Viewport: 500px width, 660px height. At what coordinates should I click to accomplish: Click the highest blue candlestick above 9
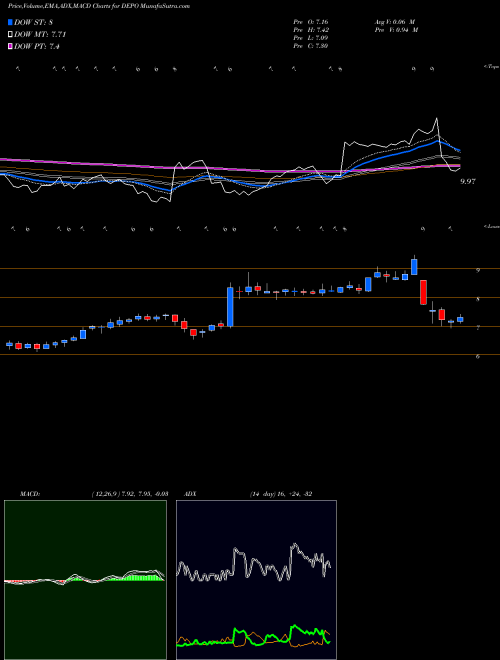414,267
